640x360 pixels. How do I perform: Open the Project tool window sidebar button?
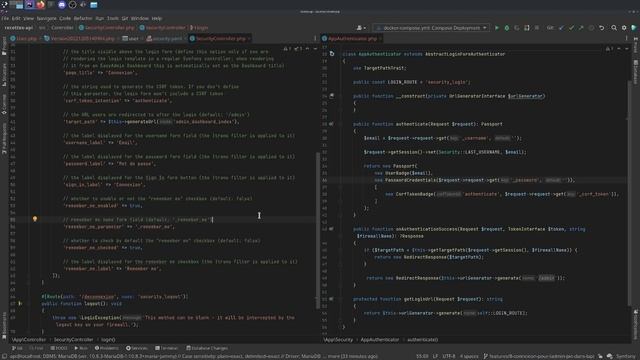pos(4,46)
